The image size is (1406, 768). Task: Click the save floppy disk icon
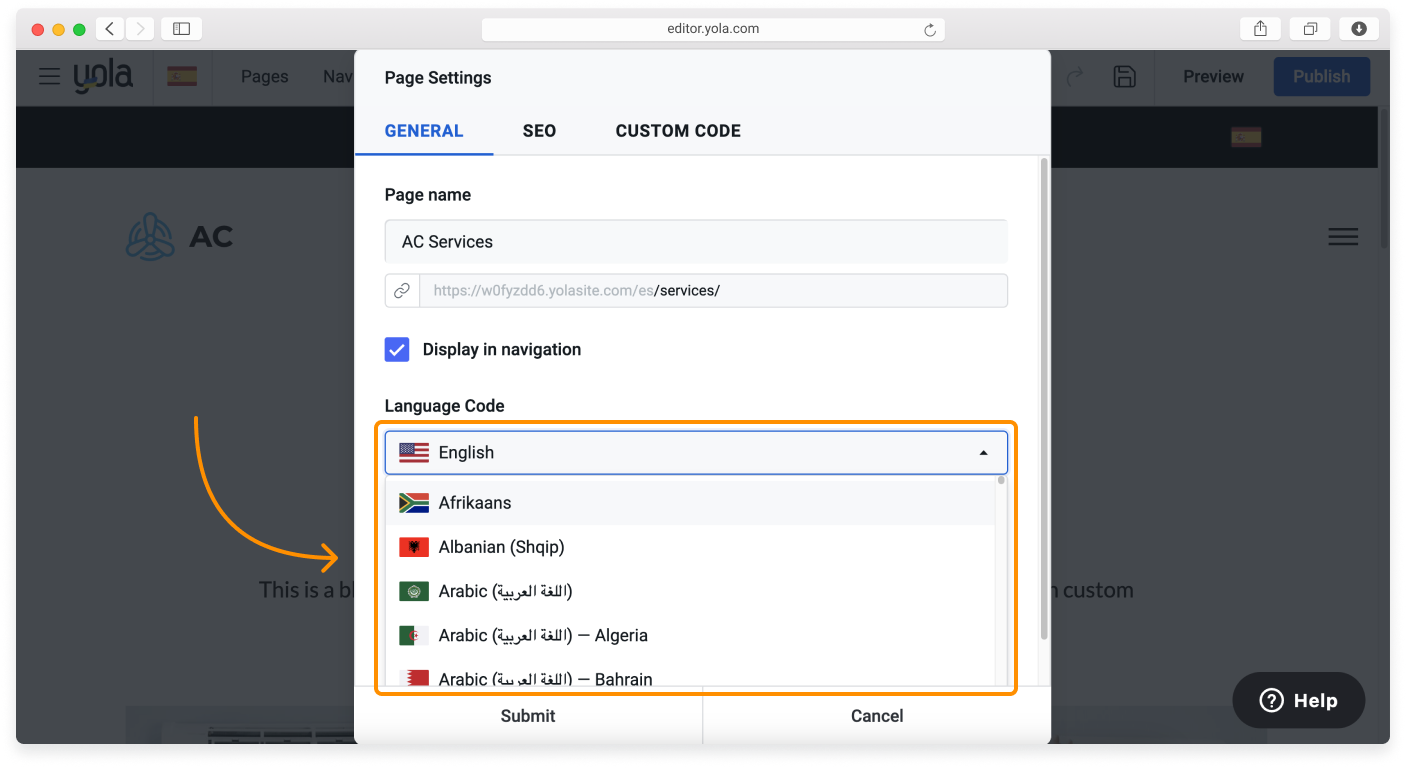(x=1124, y=77)
